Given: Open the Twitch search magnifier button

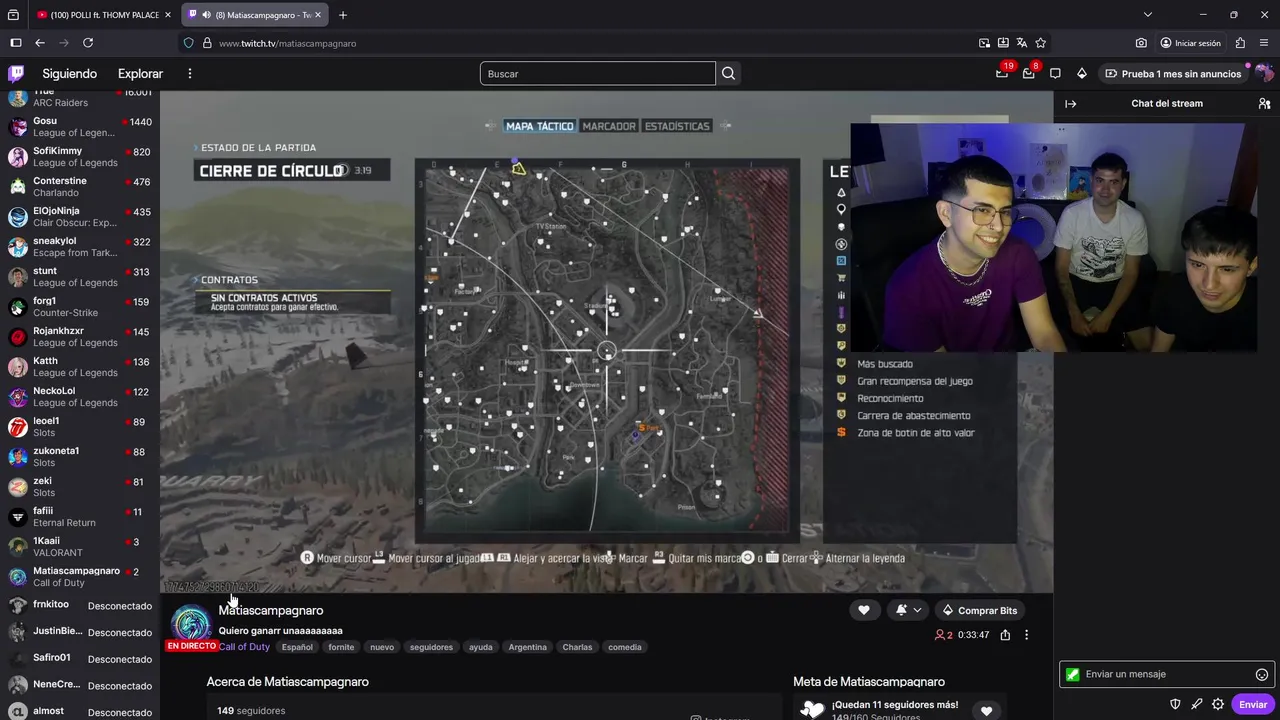Looking at the screenshot, I should pos(729,73).
